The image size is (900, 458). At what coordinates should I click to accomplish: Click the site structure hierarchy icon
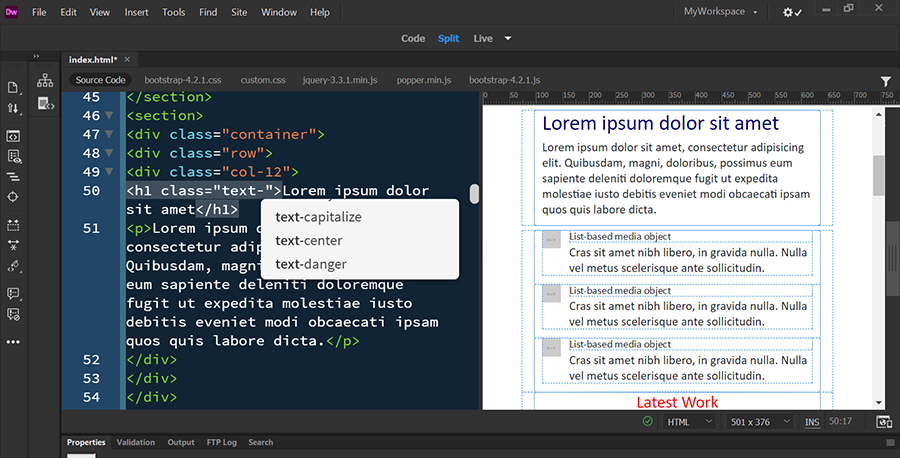click(x=45, y=80)
